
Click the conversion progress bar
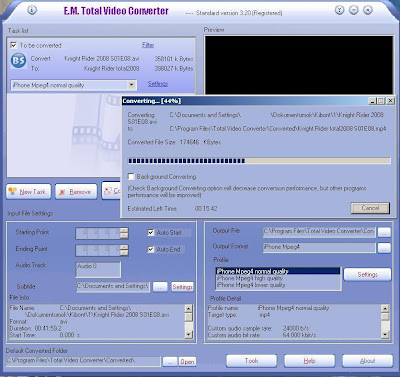[x=259, y=161]
